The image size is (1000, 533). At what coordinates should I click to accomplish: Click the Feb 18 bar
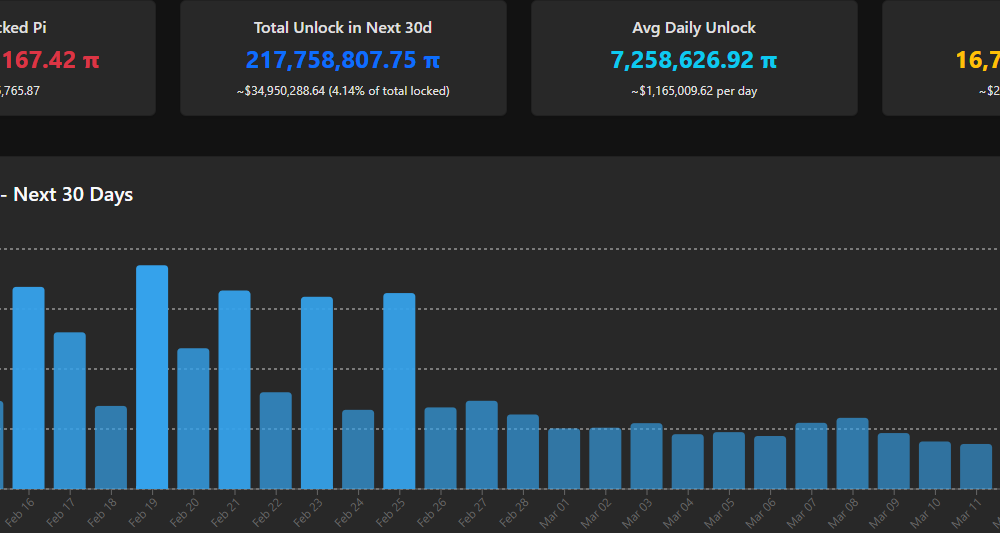pos(111,447)
